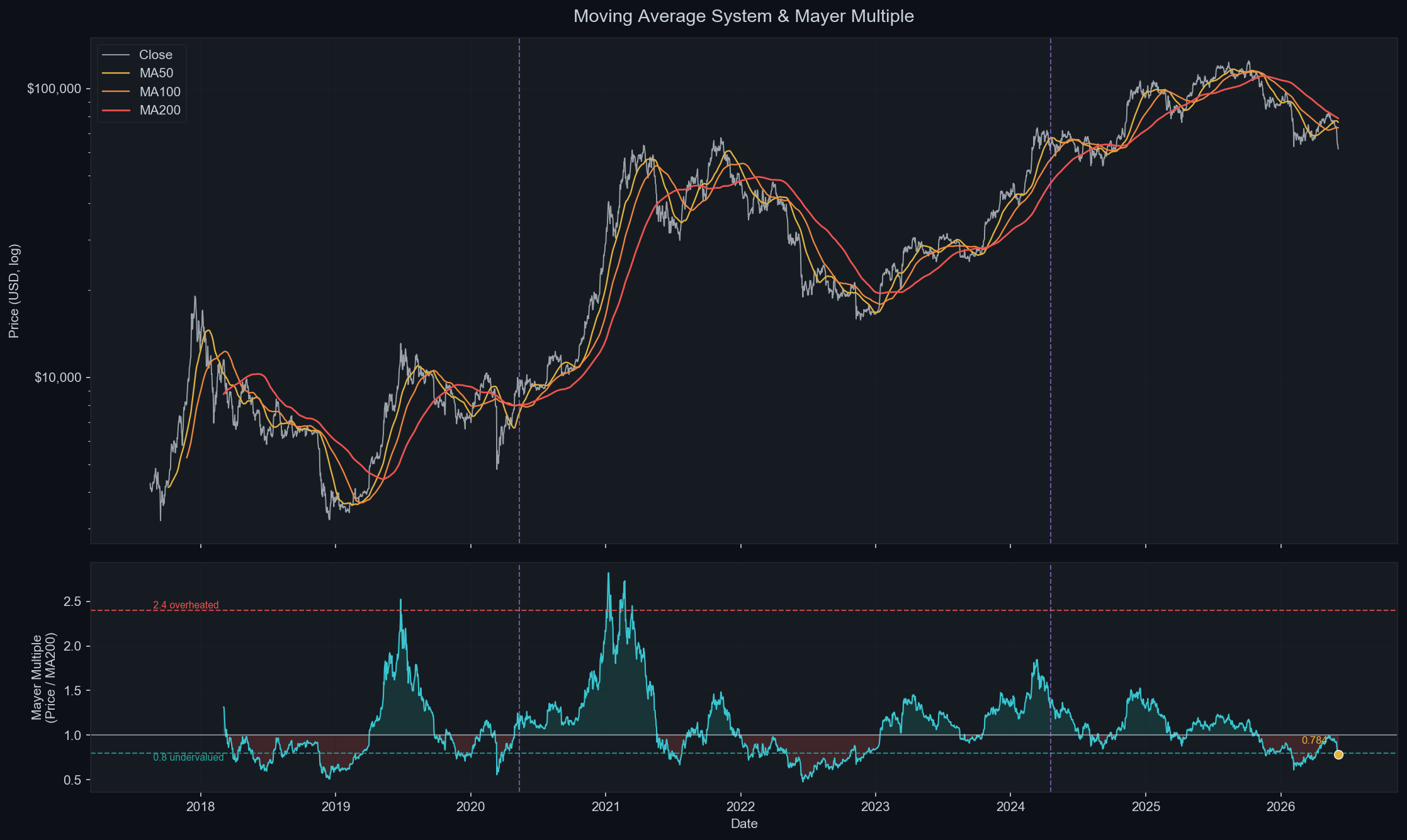This screenshot has height=840, width=1407.
Task: Click the '2018' x-axis label
Action: click(201, 807)
